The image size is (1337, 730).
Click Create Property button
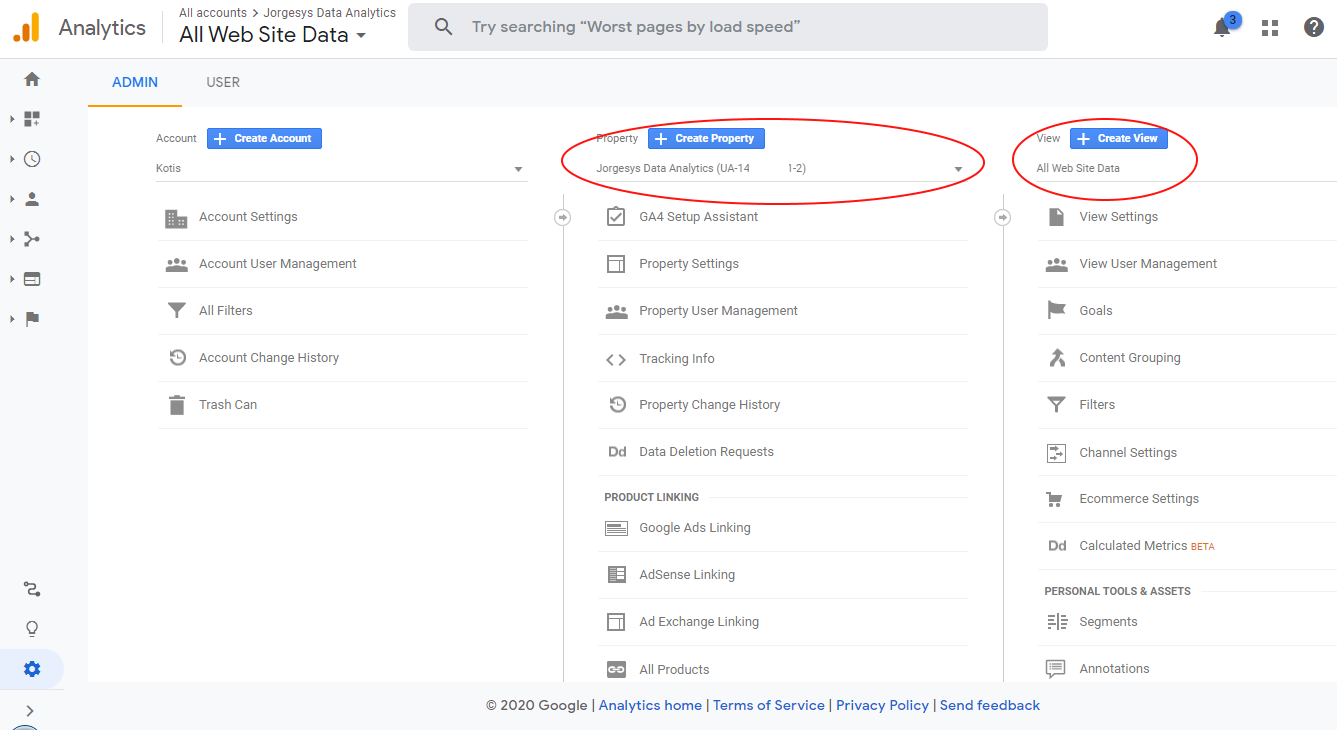click(706, 139)
